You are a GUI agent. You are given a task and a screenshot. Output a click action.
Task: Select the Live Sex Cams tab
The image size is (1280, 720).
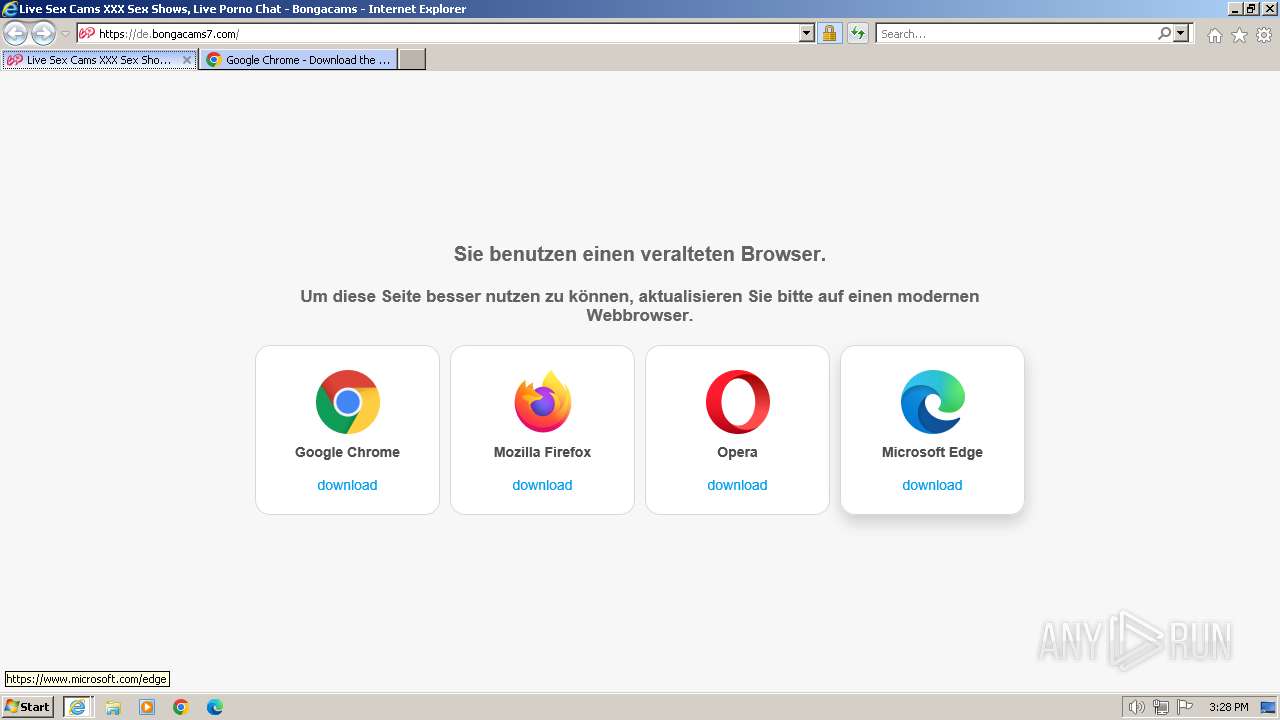click(98, 60)
